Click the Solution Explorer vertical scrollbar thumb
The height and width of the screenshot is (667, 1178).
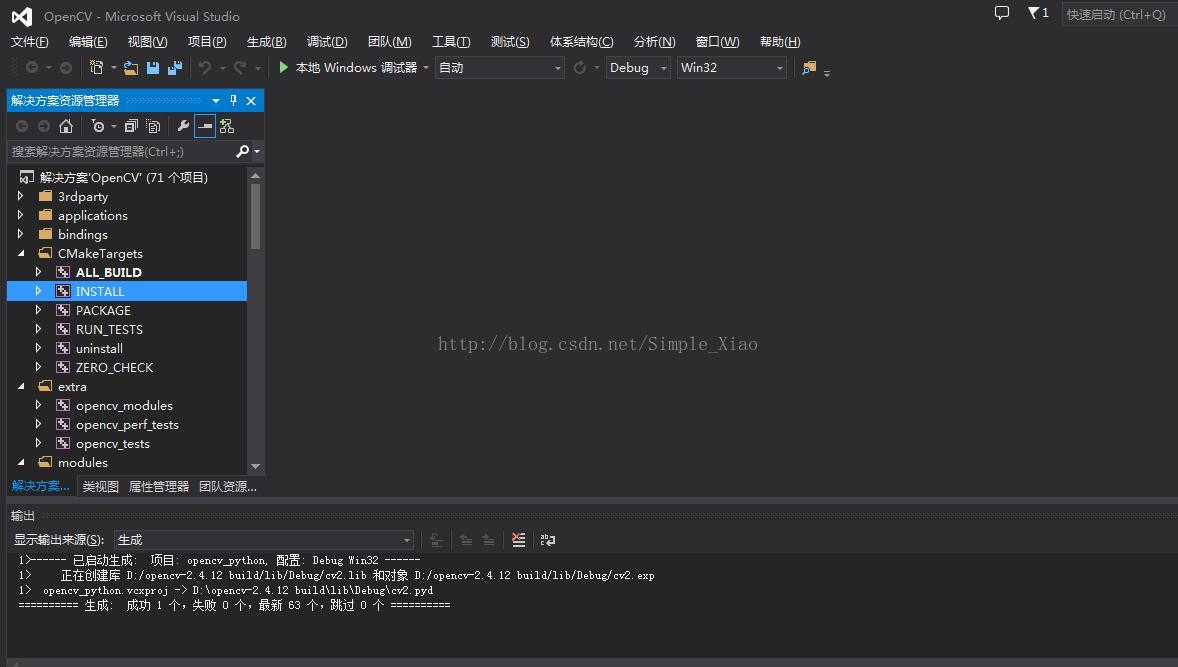255,216
